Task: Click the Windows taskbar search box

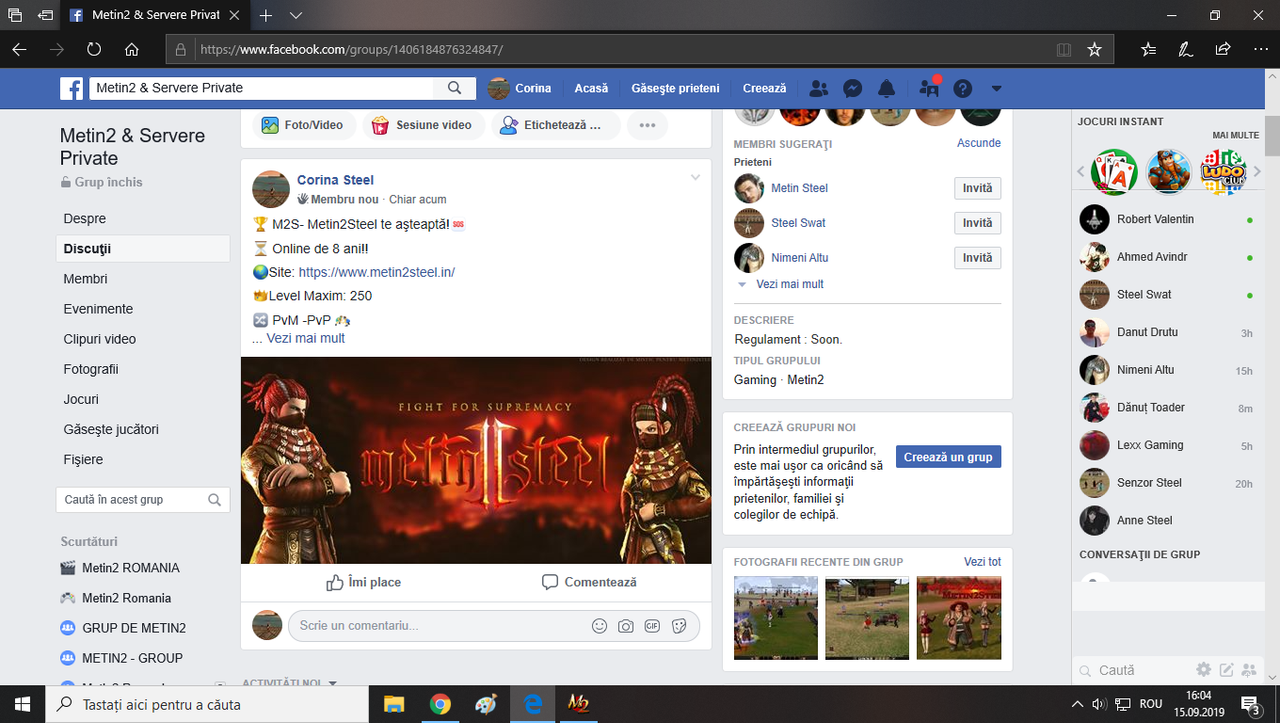Action: tap(207, 704)
